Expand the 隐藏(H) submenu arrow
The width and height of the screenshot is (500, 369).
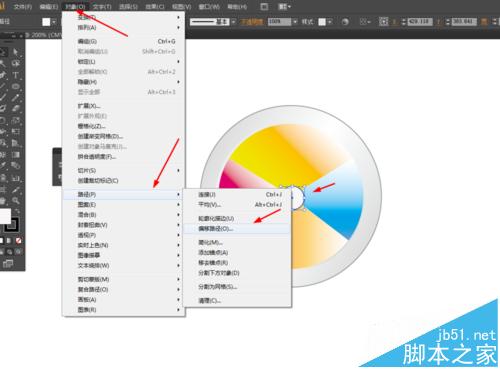[179, 82]
